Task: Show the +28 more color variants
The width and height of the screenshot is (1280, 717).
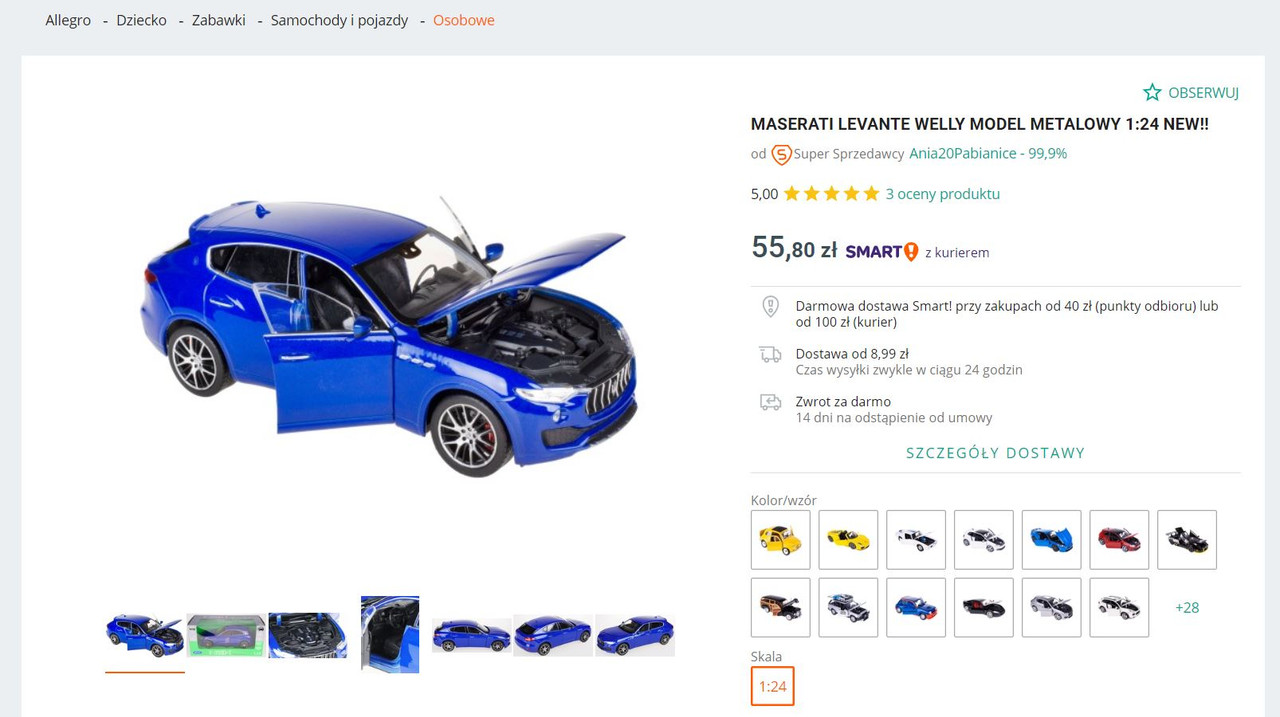Action: pos(1187,607)
